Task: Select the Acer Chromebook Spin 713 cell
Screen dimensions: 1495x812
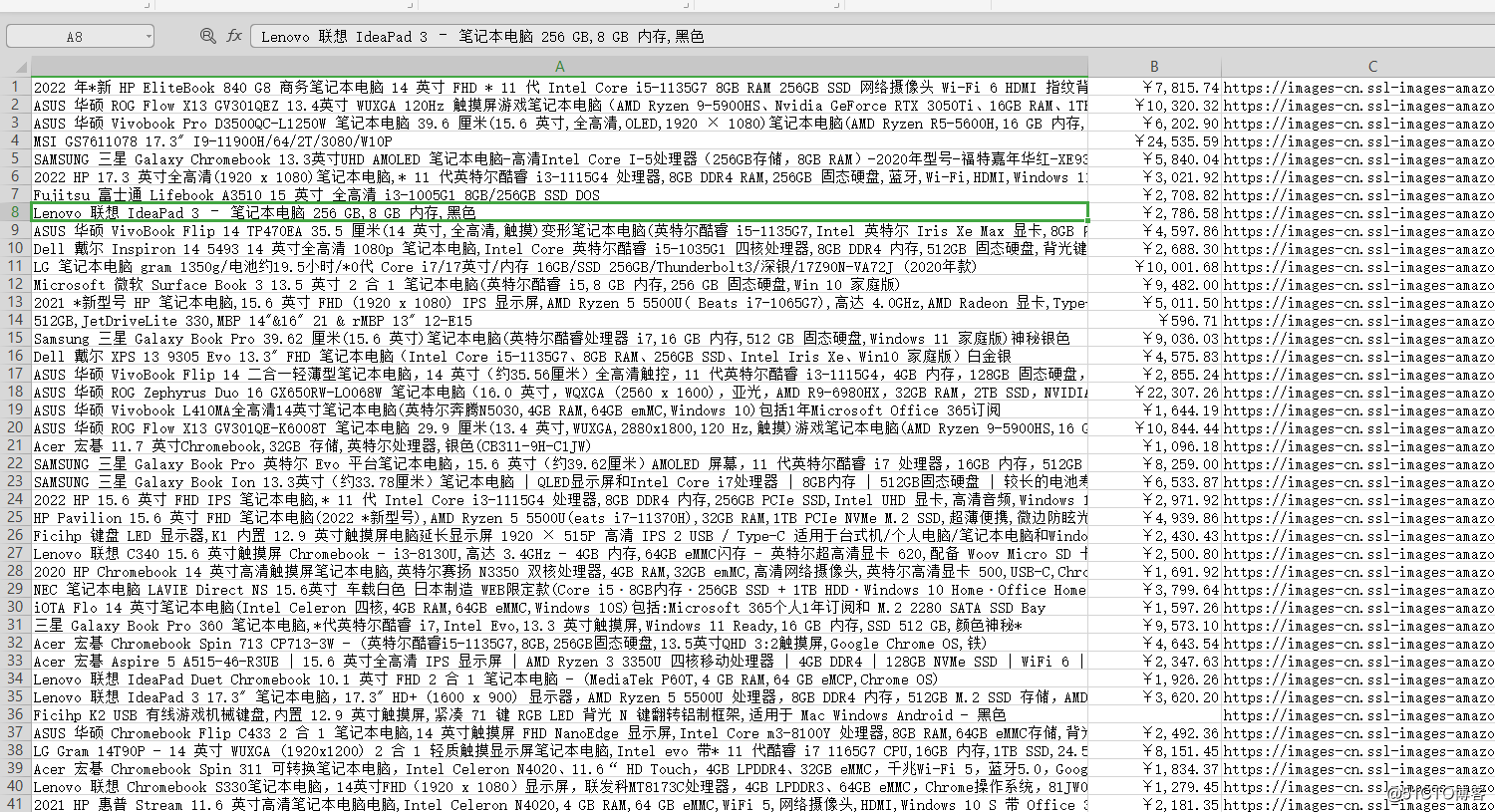Action: tap(559, 643)
